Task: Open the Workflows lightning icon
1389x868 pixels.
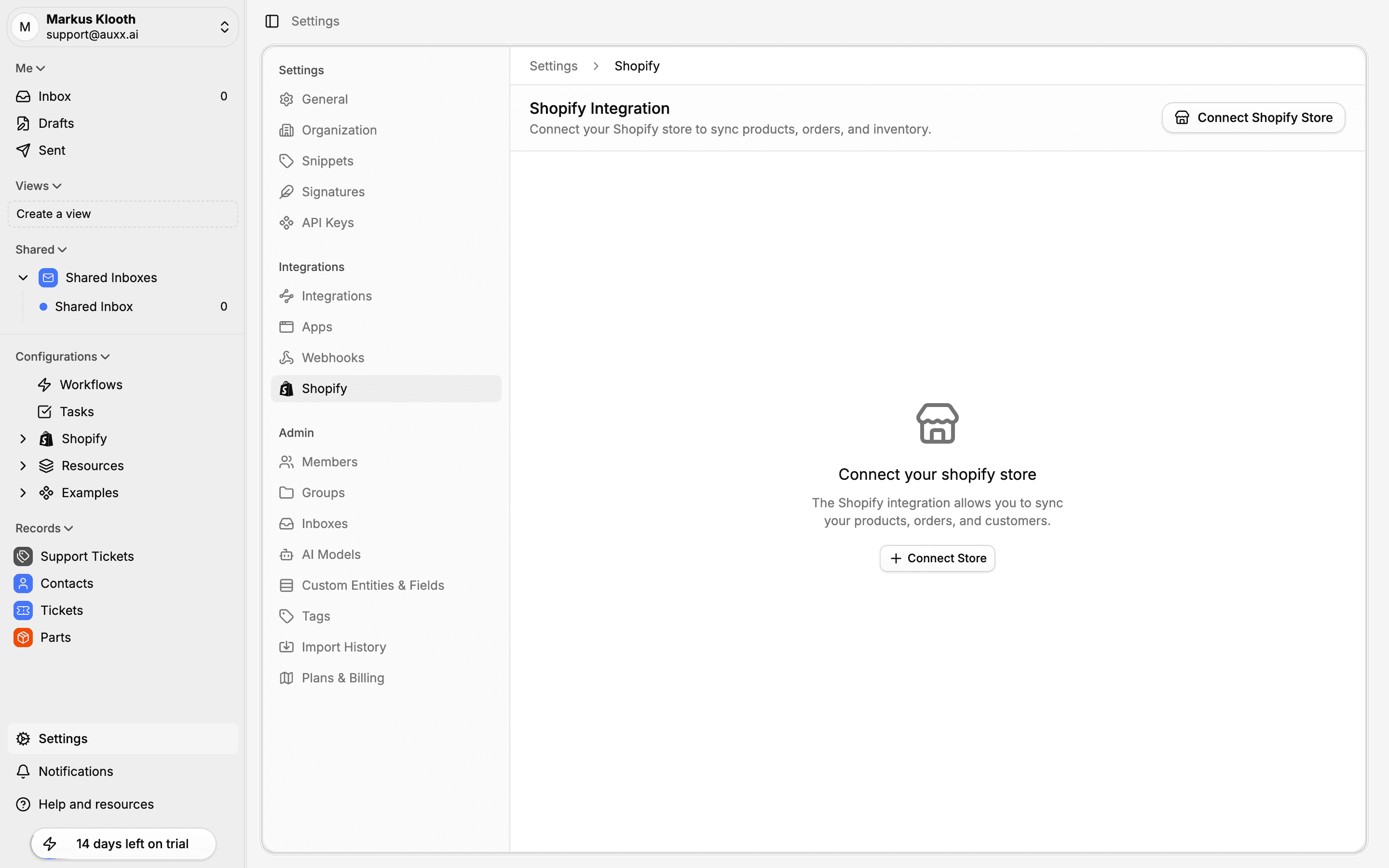Action: [x=44, y=385]
